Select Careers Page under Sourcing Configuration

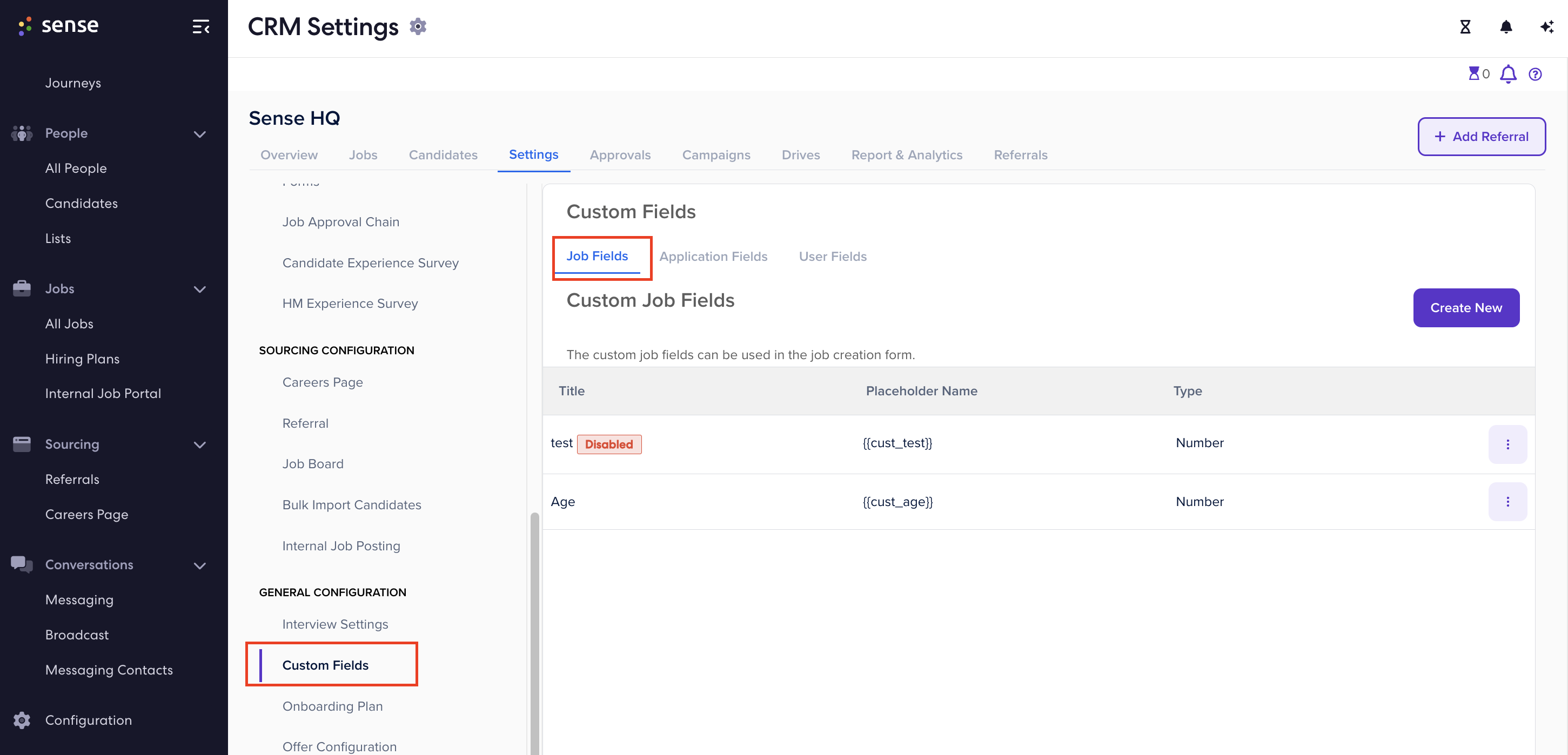[x=323, y=383]
